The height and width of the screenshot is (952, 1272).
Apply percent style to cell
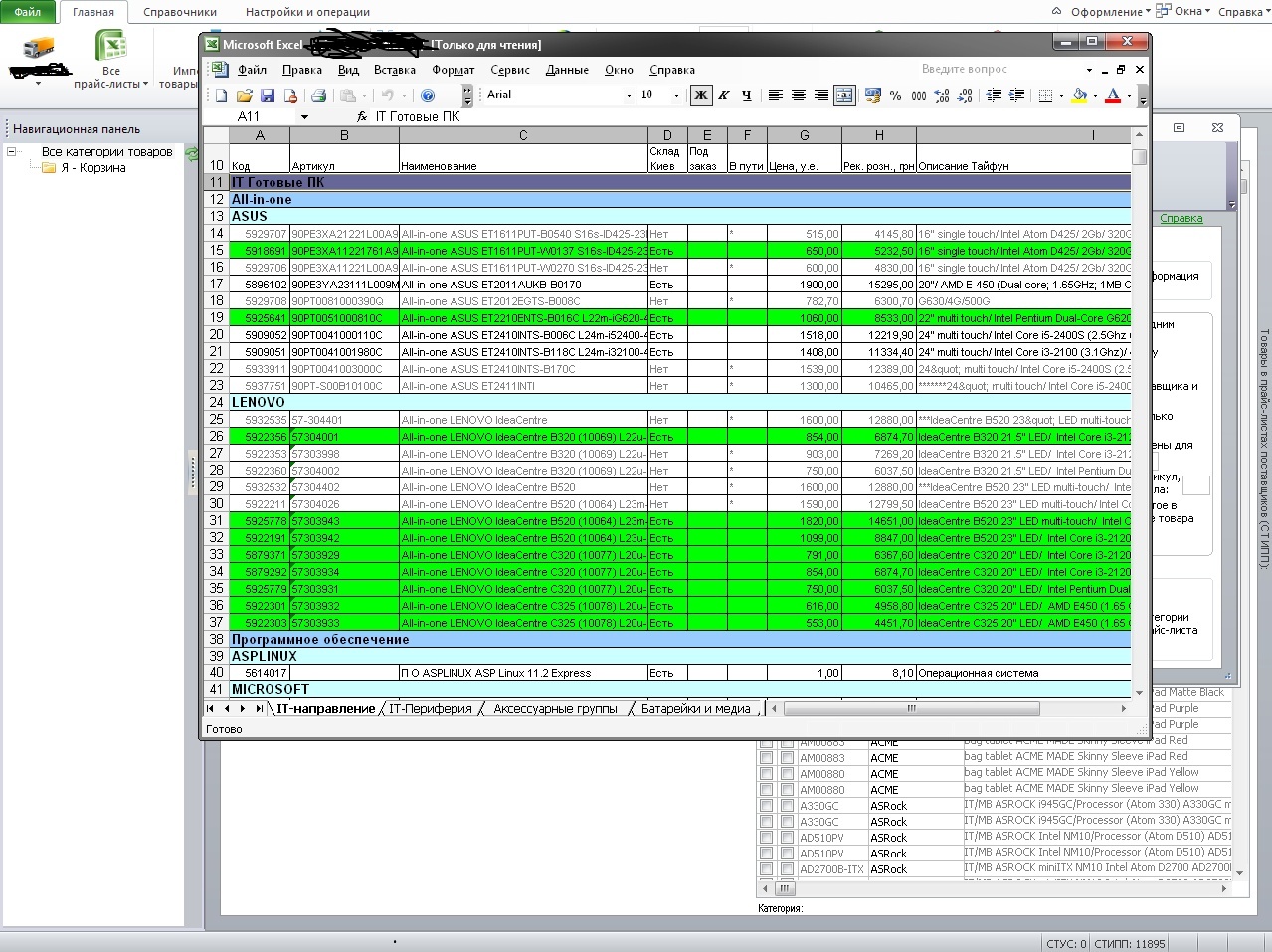[896, 95]
